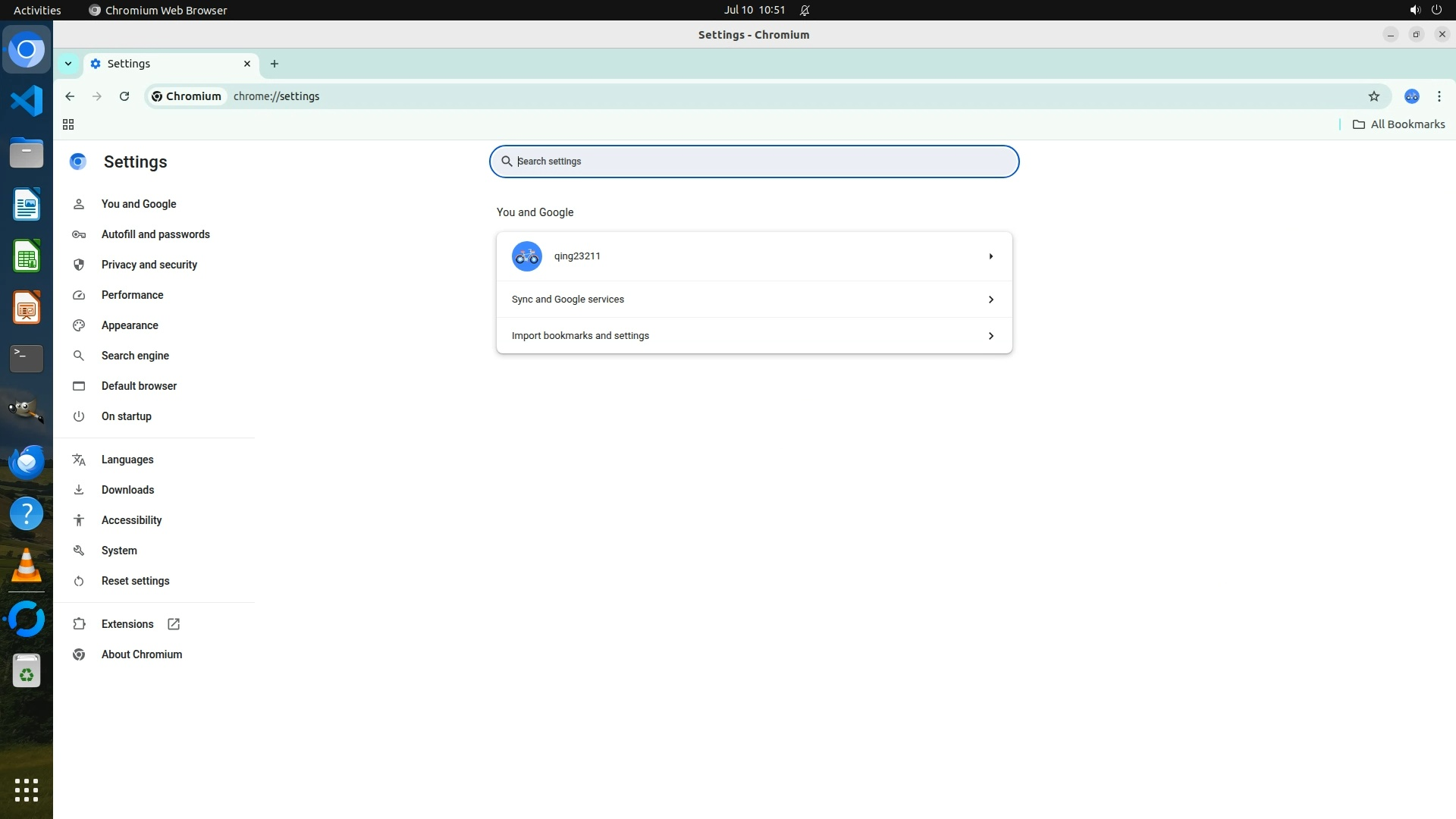Image resolution: width=1456 pixels, height=819 pixels.
Task: Open Sync and Google services
Action: point(754,300)
